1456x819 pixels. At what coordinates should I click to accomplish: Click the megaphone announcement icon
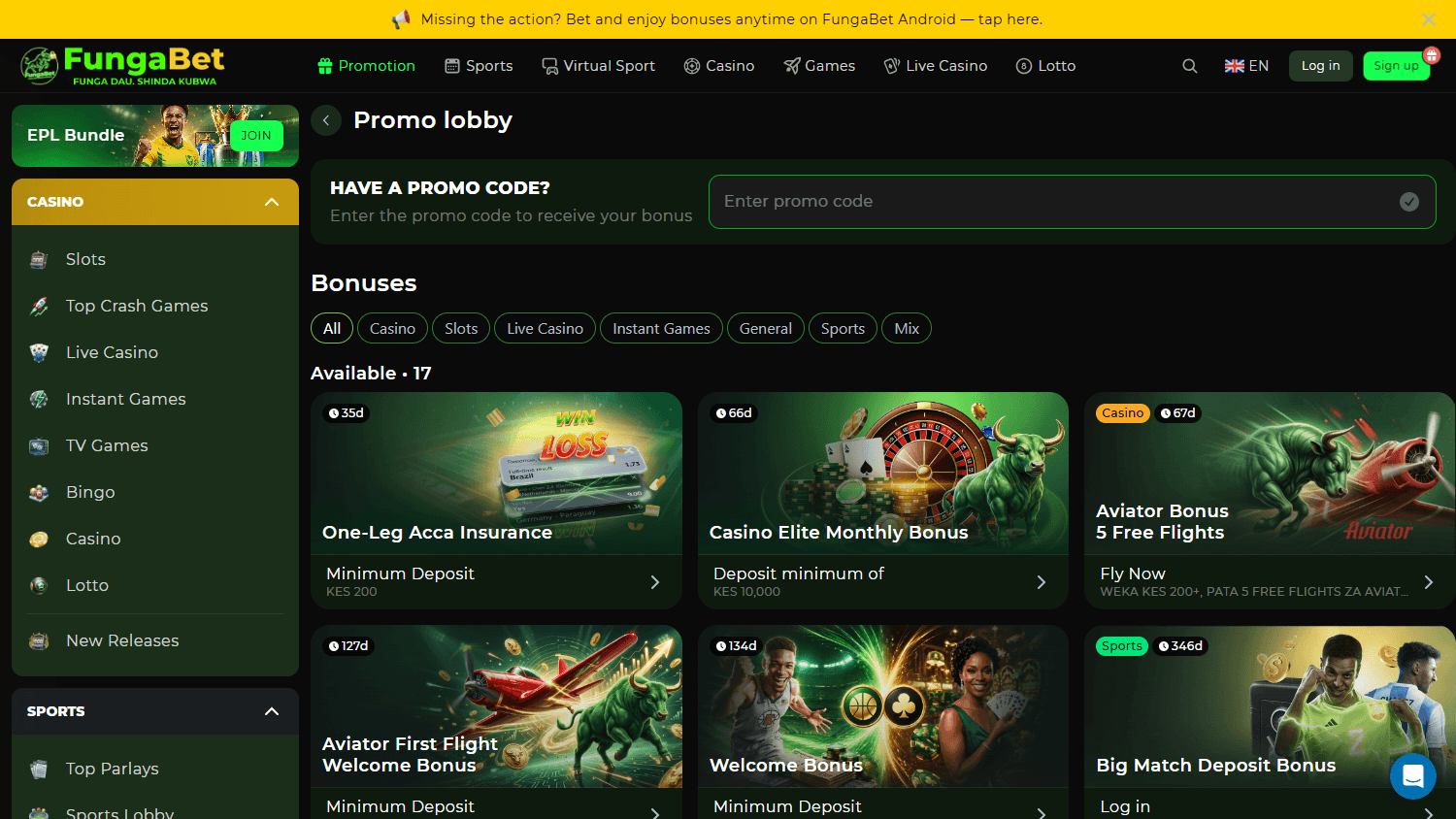[x=401, y=19]
